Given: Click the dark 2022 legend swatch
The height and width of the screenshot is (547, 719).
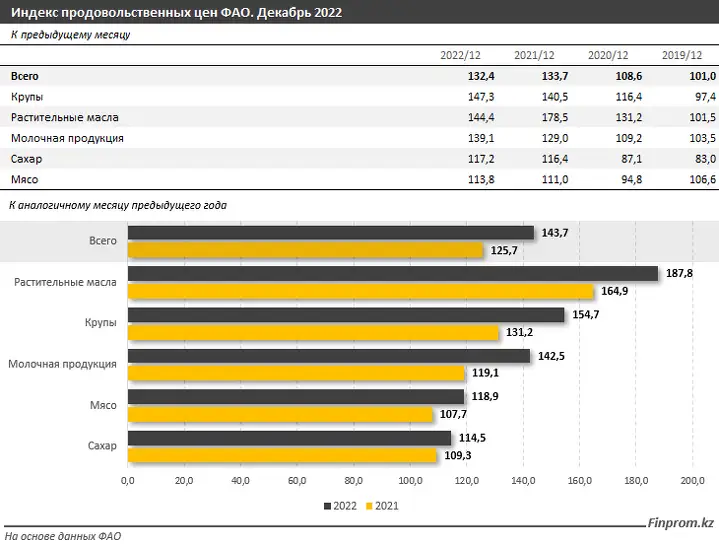Looking at the screenshot, I should (328, 507).
